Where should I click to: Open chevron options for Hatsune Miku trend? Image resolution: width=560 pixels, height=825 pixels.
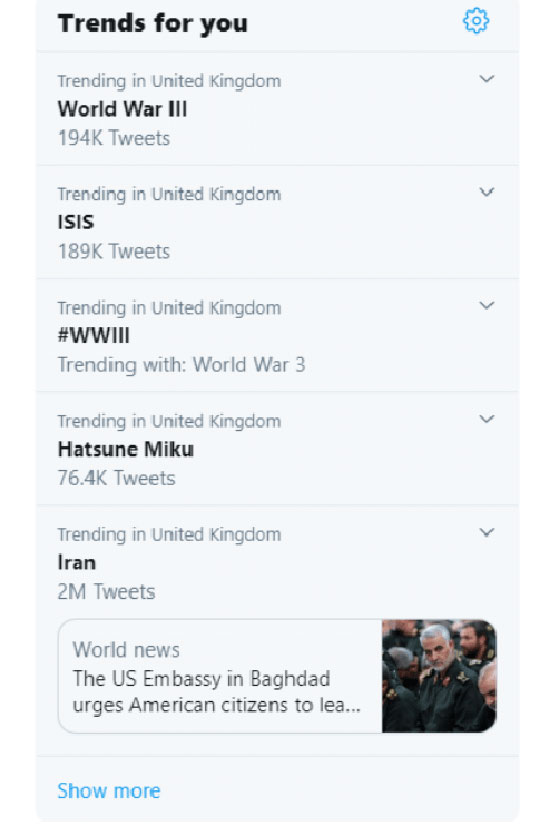487,419
